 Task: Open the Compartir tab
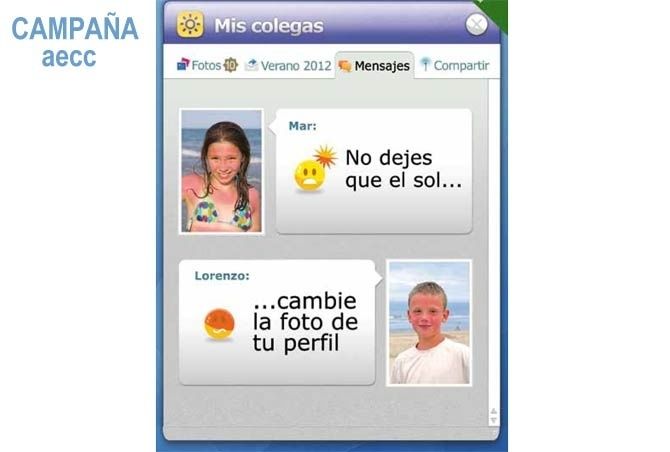(x=455, y=65)
